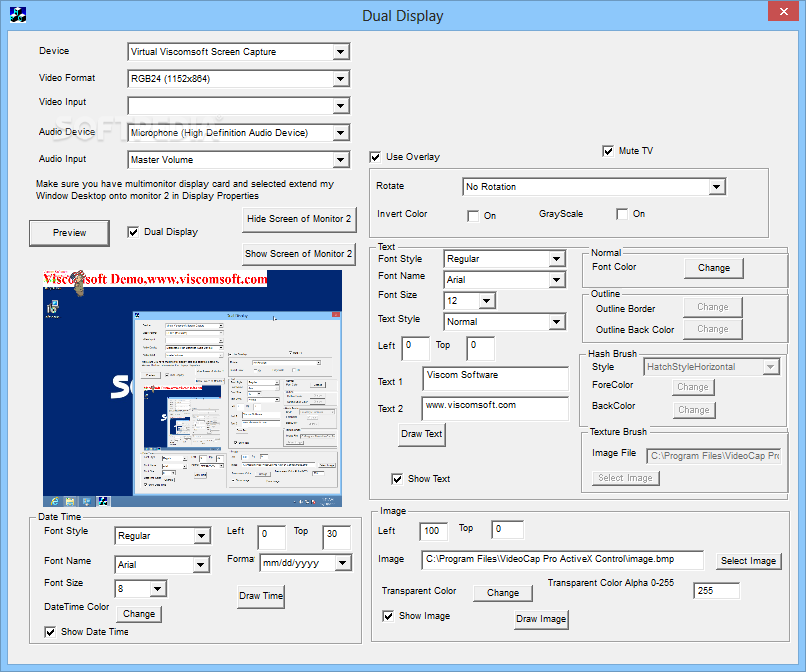
Task: Click the Dual Display app icon in title bar
Action: (x=17, y=14)
